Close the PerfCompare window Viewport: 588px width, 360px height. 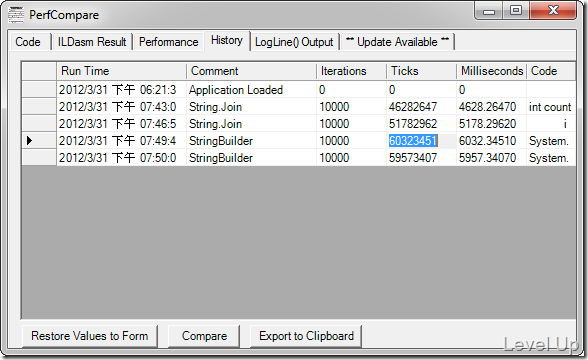point(553,10)
